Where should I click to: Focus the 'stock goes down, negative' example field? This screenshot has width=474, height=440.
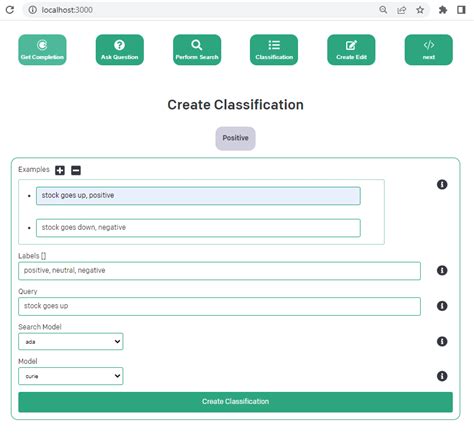coord(198,228)
